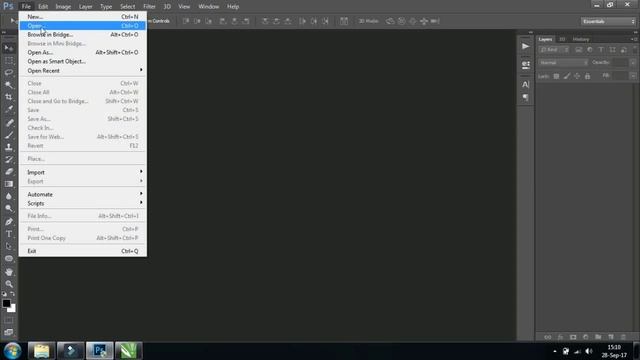The image size is (640, 360).
Task: Reset default foreground and background colors
Action: click(4, 294)
